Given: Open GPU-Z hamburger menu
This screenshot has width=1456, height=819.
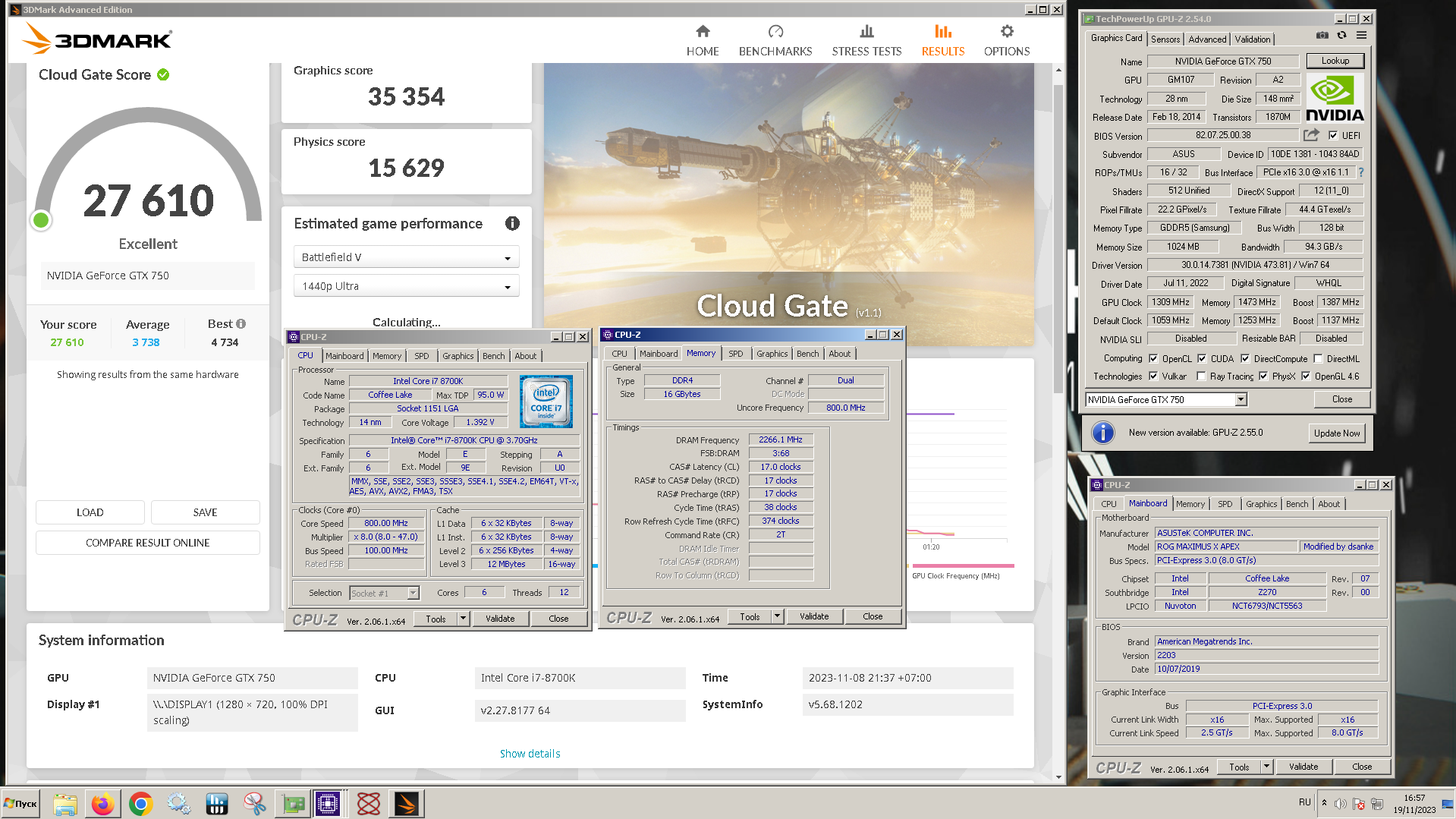Looking at the screenshot, I should pyautogui.click(x=1362, y=36).
